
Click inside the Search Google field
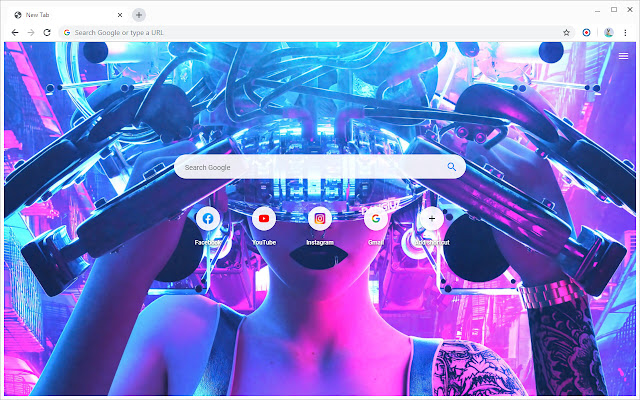click(x=320, y=167)
